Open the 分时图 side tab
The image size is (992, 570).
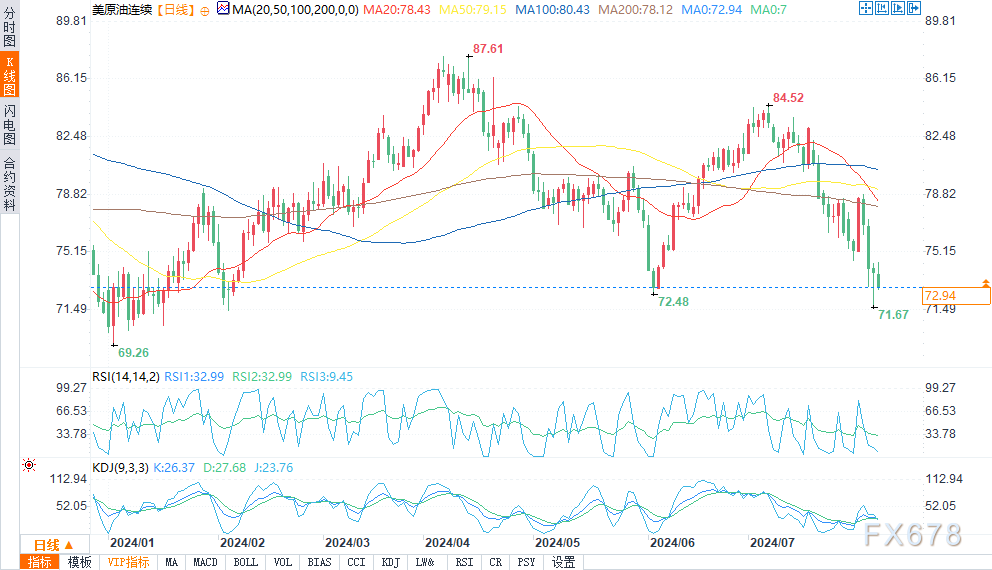(9, 27)
